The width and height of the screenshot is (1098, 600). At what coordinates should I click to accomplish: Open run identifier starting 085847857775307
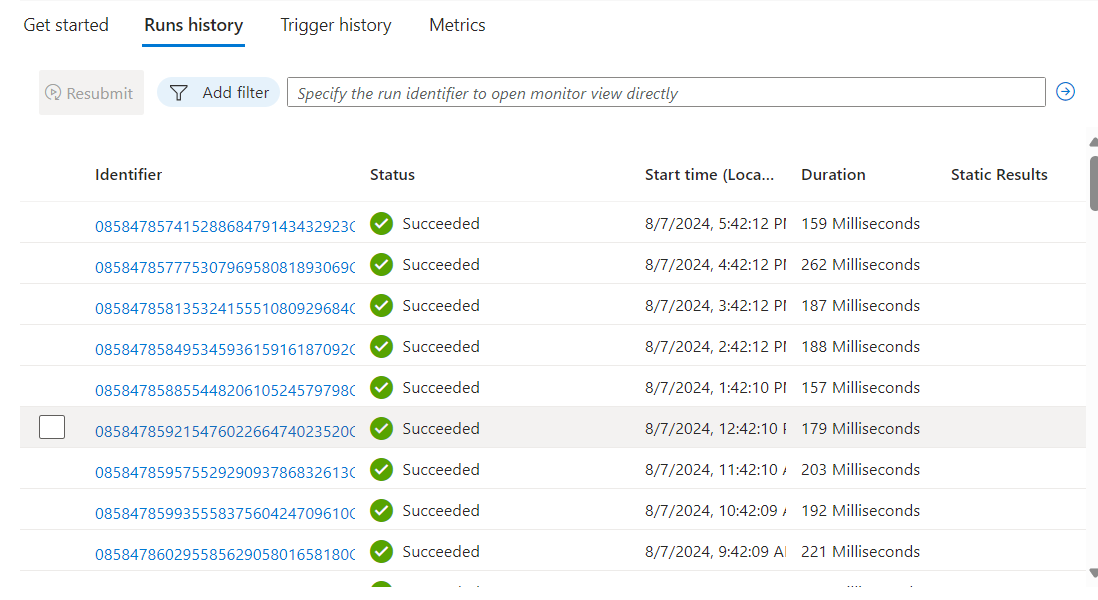[225, 267]
